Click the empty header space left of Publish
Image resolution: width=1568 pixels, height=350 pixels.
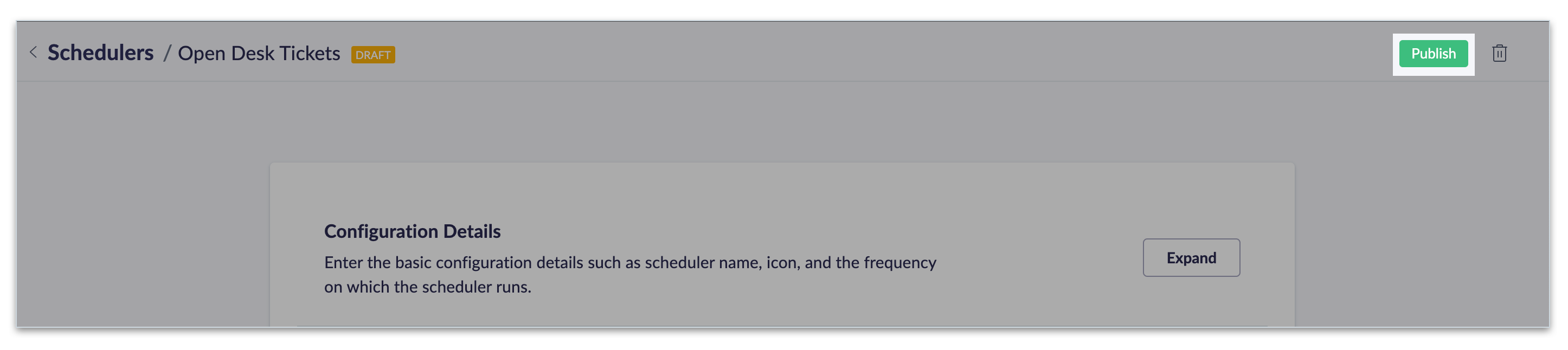tap(913, 54)
